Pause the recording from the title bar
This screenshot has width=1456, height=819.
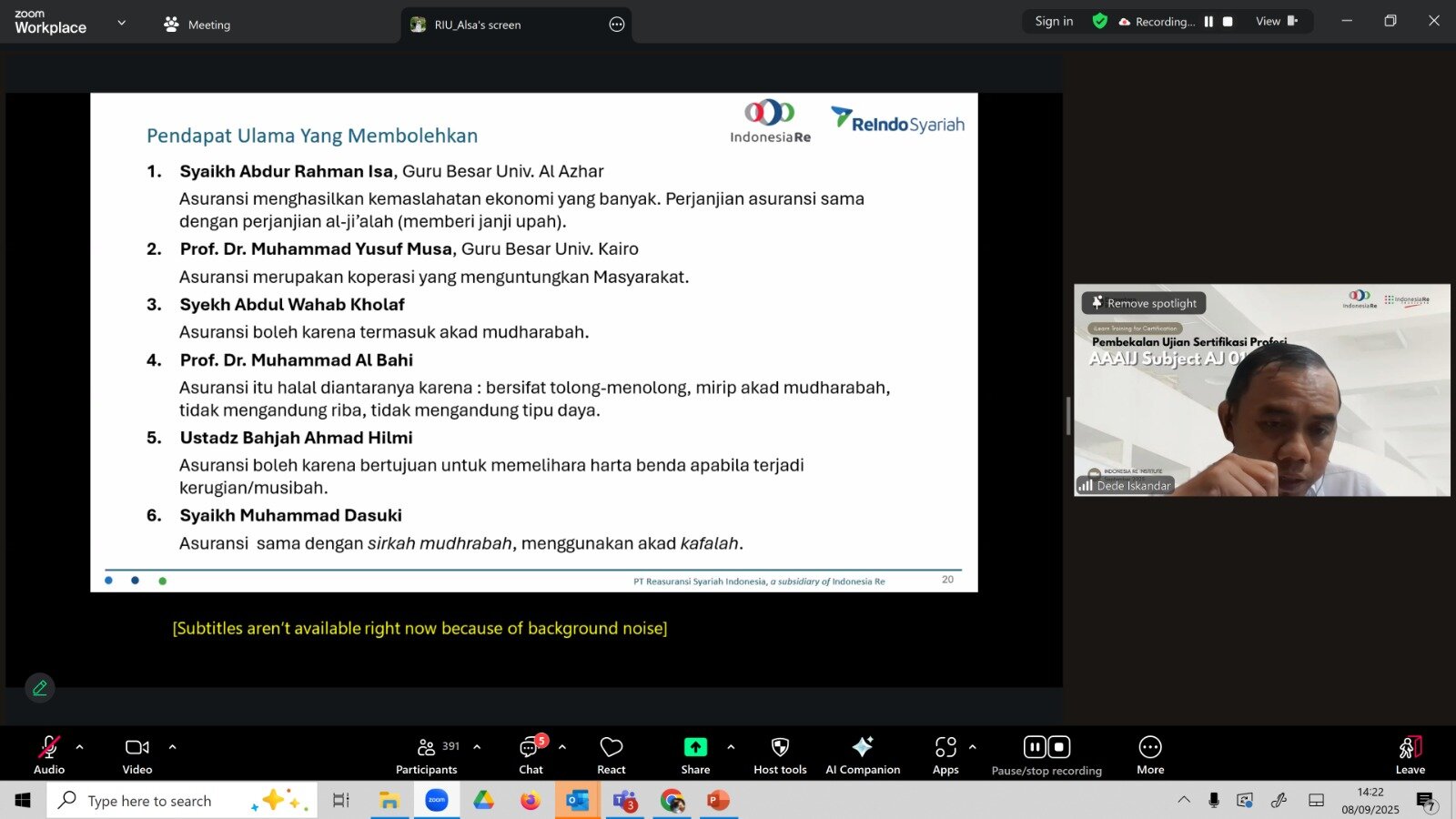point(1208,21)
